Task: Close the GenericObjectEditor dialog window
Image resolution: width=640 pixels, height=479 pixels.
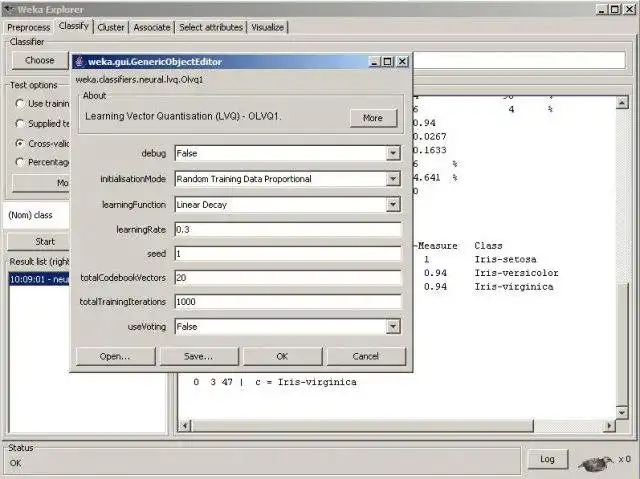Action: pos(402,62)
